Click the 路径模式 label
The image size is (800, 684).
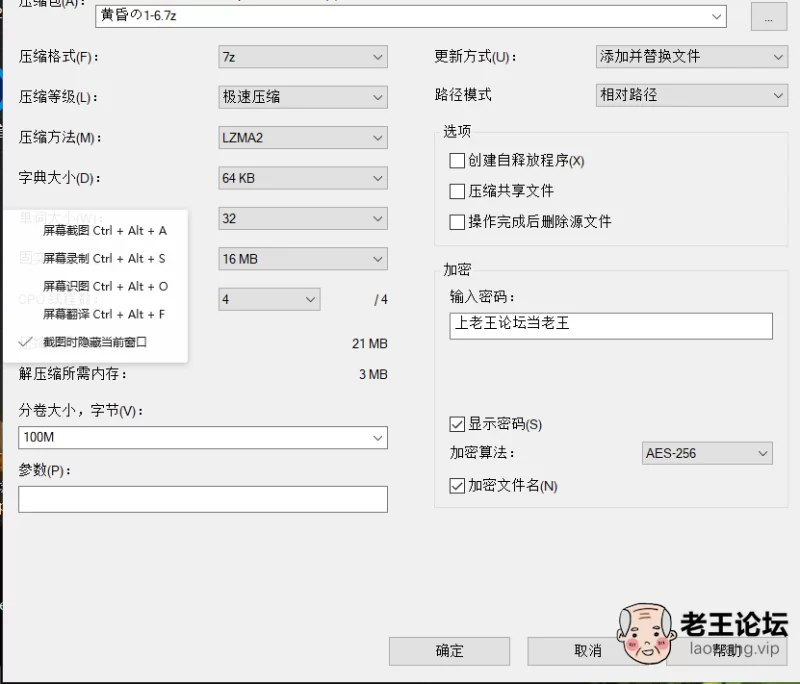(x=463, y=95)
